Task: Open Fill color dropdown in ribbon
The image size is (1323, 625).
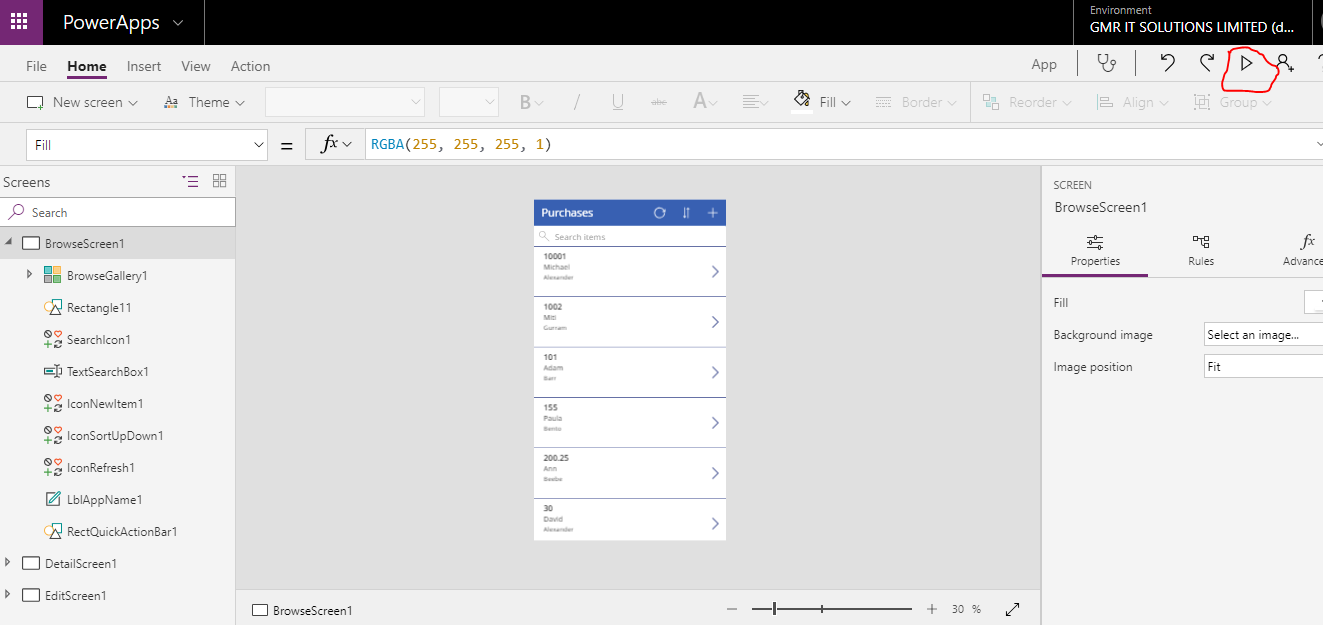Action: point(821,102)
